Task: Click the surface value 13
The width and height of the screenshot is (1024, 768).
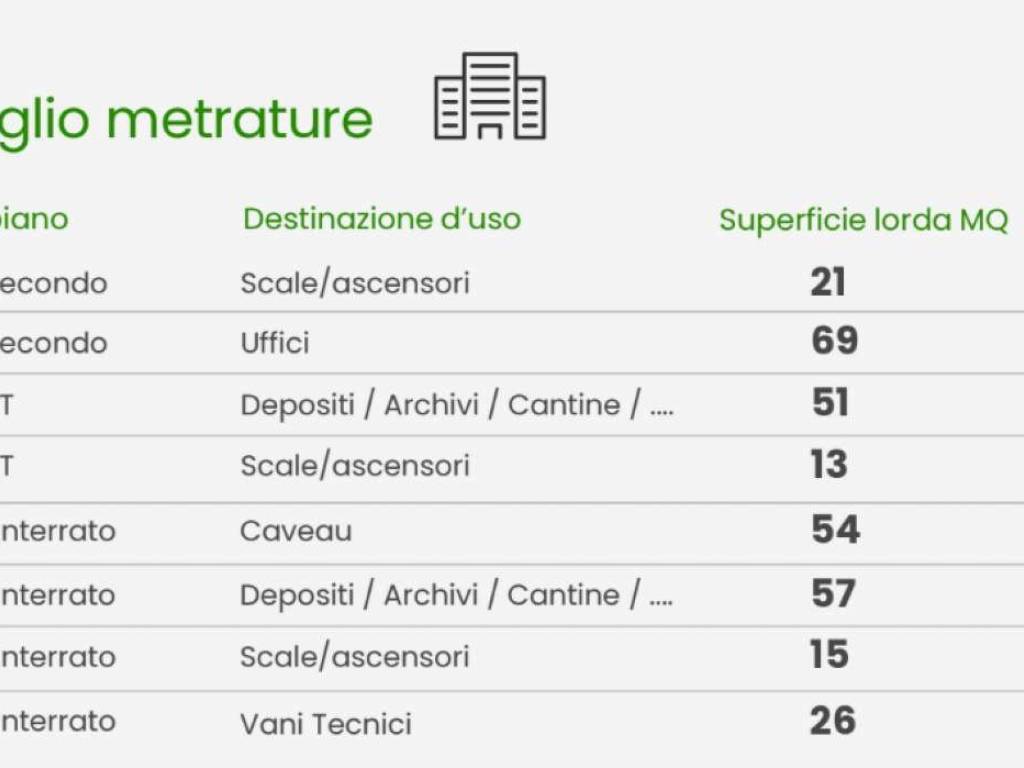Action: [829, 465]
